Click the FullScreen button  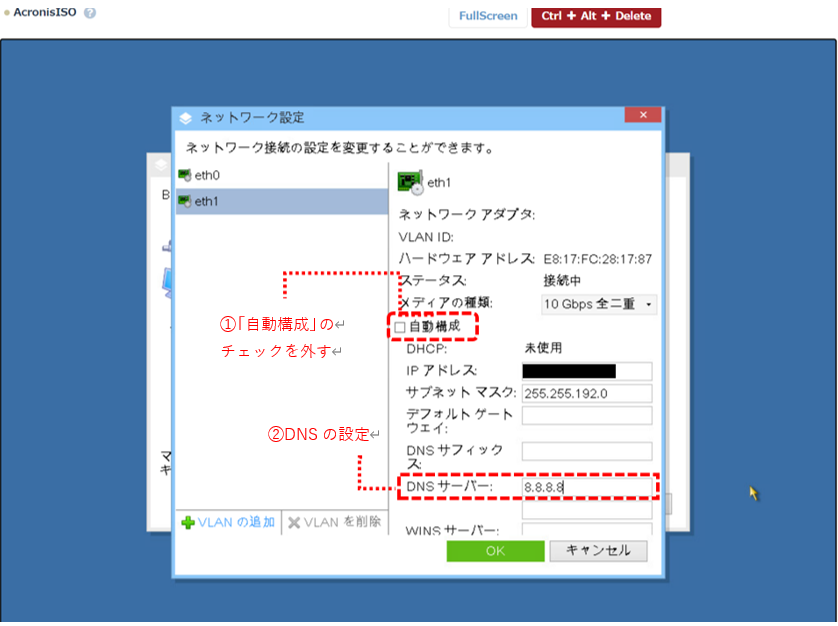pyautogui.click(x=488, y=16)
